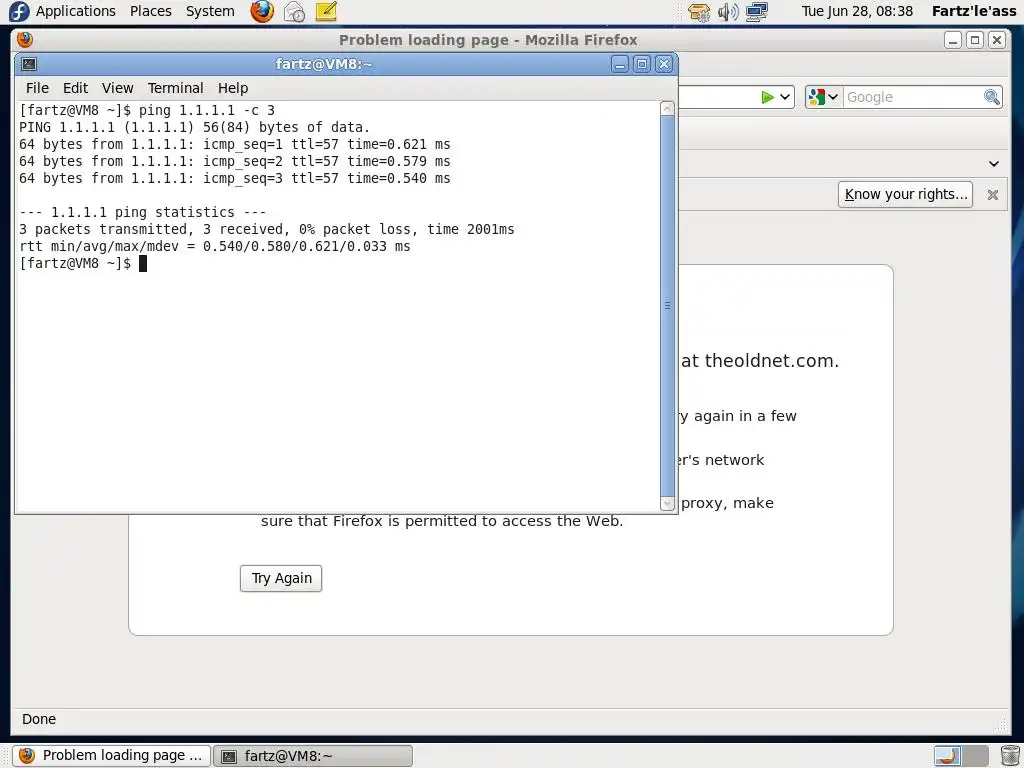Screen dimensions: 1024x768
Task: Open the Fedora Applications menu icon
Action: [19, 11]
